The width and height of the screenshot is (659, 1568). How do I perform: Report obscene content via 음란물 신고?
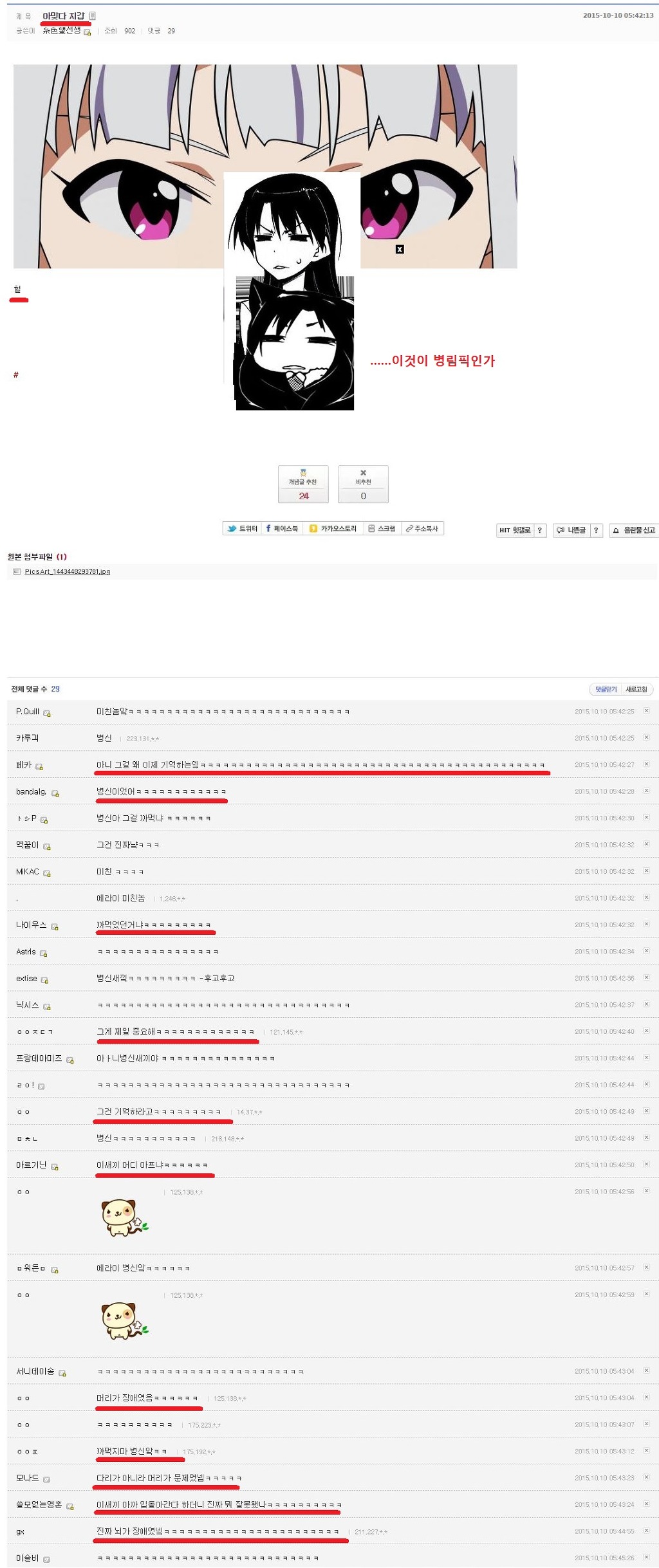634,530
